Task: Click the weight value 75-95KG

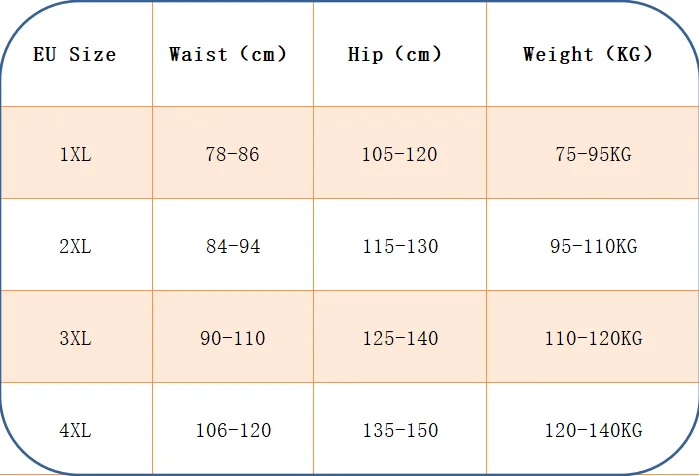Action: click(x=593, y=155)
